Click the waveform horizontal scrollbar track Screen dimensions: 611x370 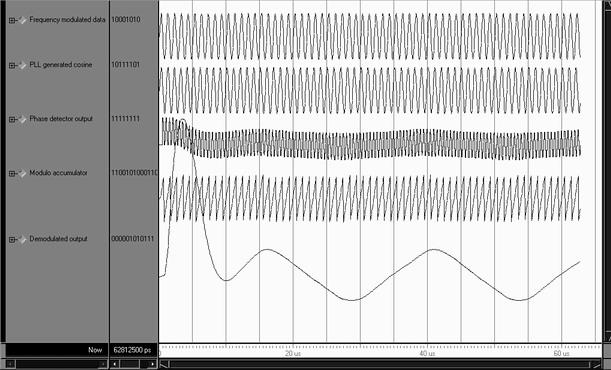(379, 365)
